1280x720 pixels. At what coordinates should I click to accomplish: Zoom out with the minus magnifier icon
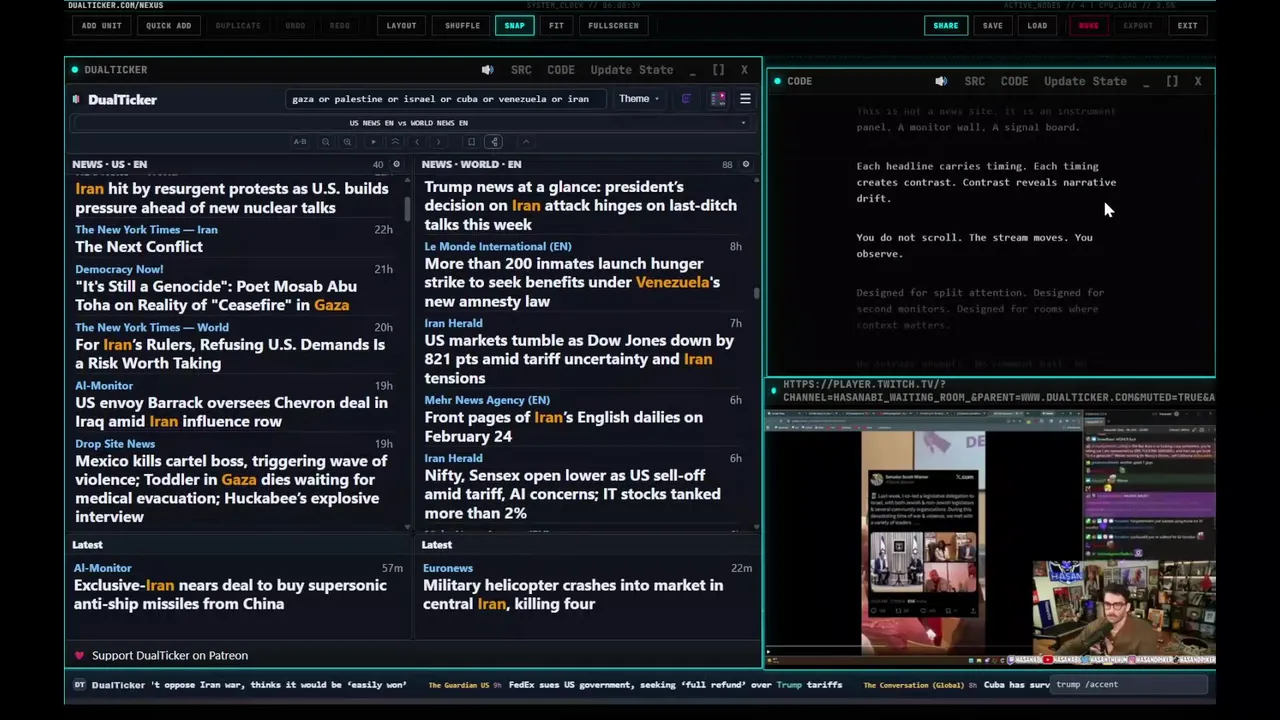point(325,142)
